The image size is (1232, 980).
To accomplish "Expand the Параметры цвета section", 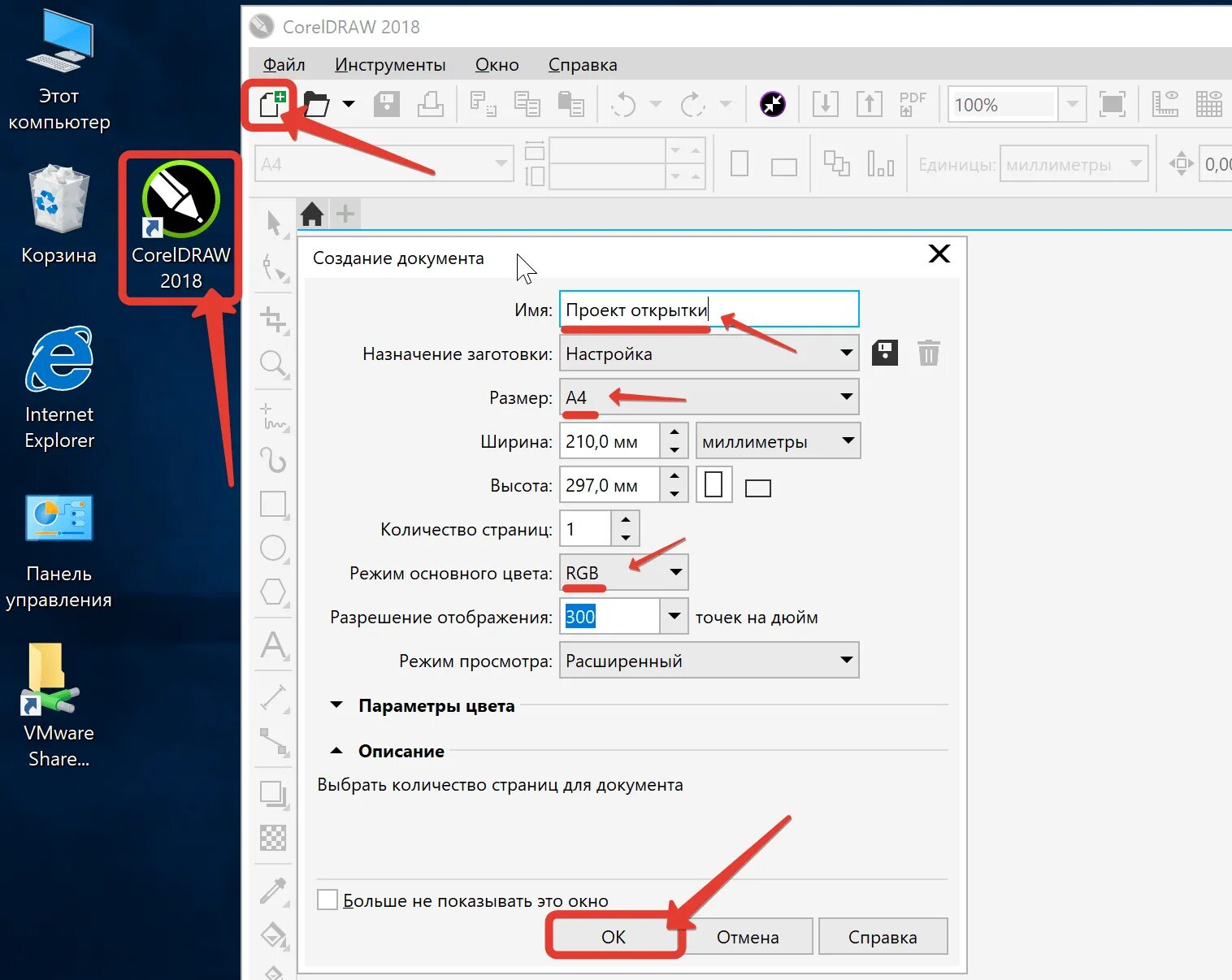I will 337,705.
